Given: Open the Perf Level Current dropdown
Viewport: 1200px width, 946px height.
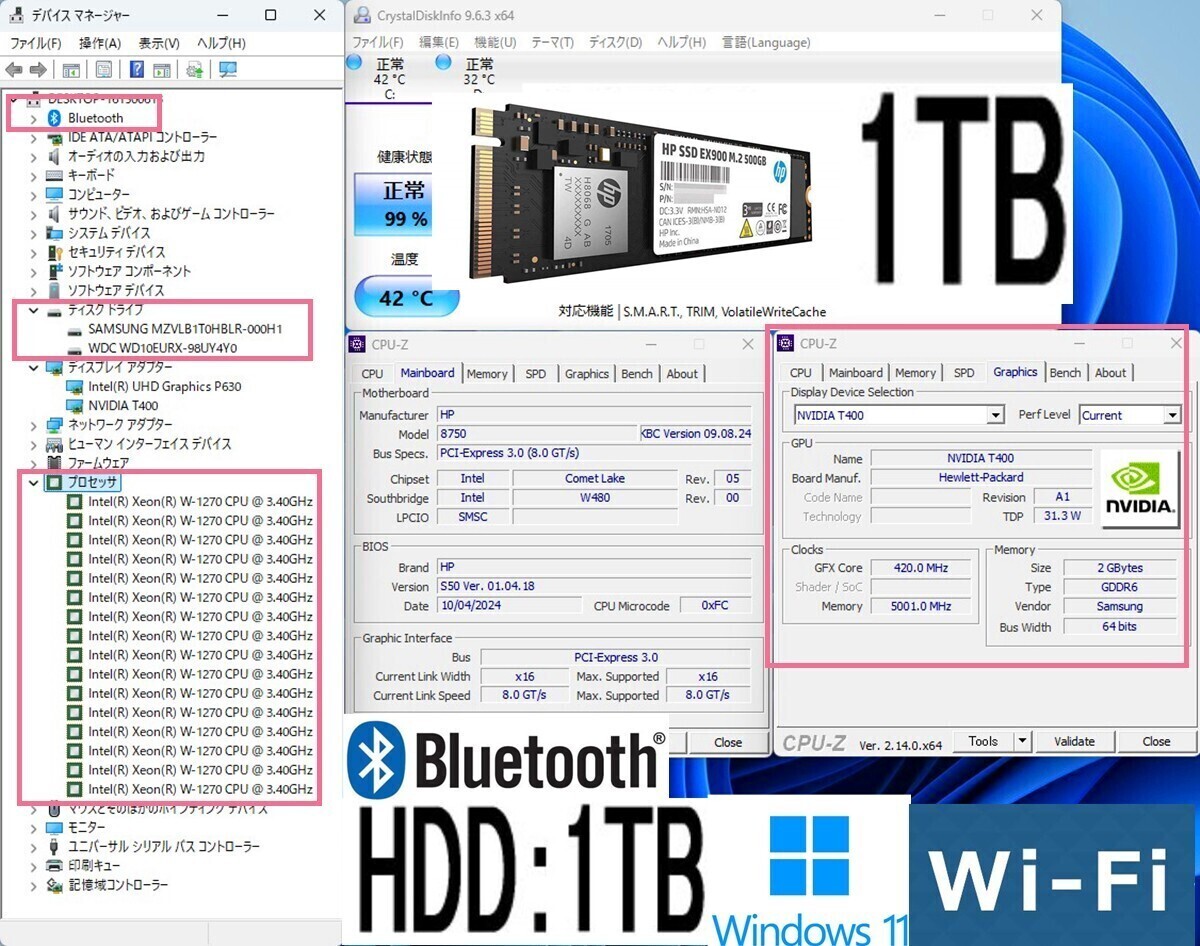Looking at the screenshot, I should point(1173,415).
